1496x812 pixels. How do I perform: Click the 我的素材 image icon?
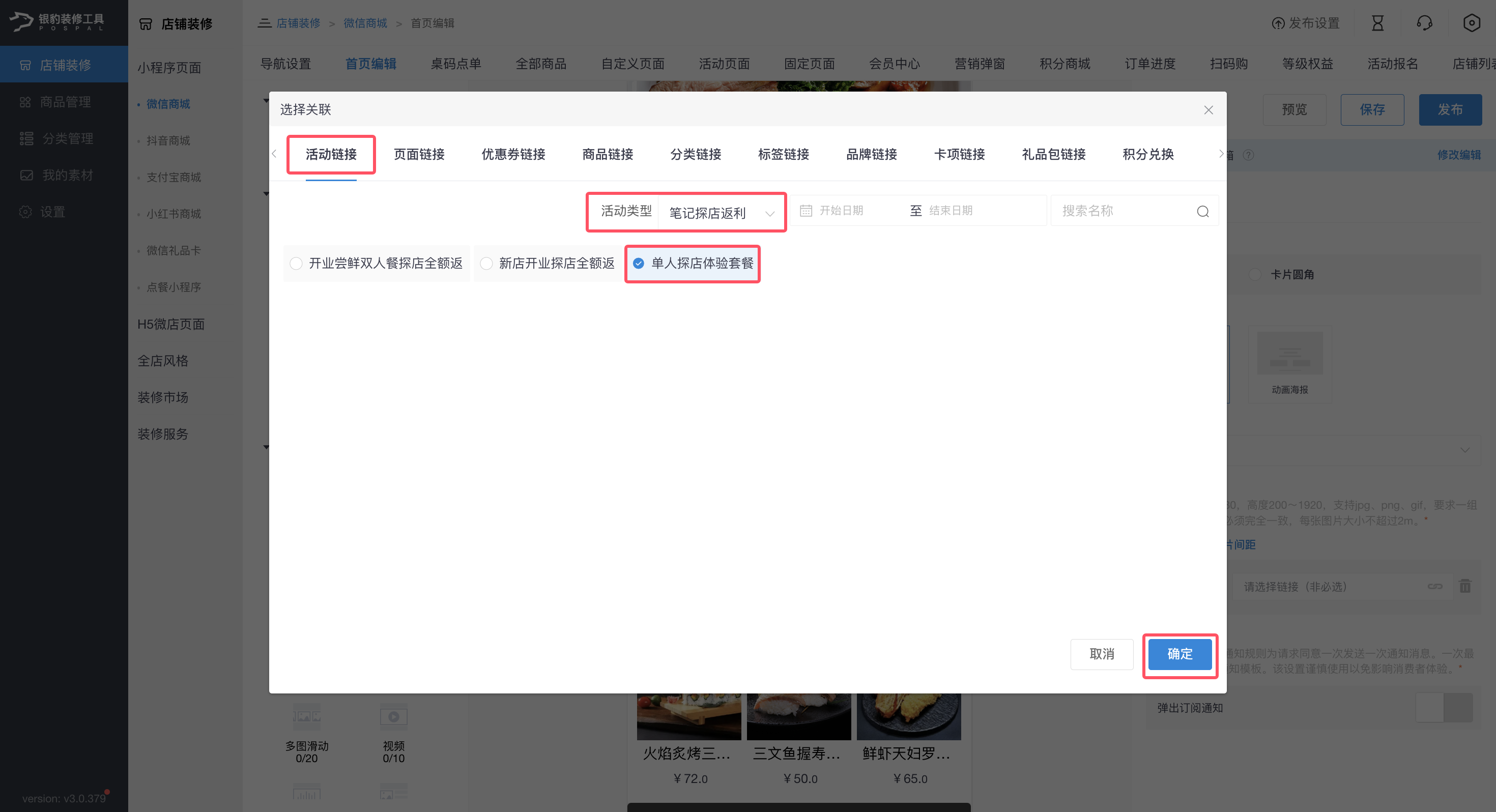tap(26, 175)
